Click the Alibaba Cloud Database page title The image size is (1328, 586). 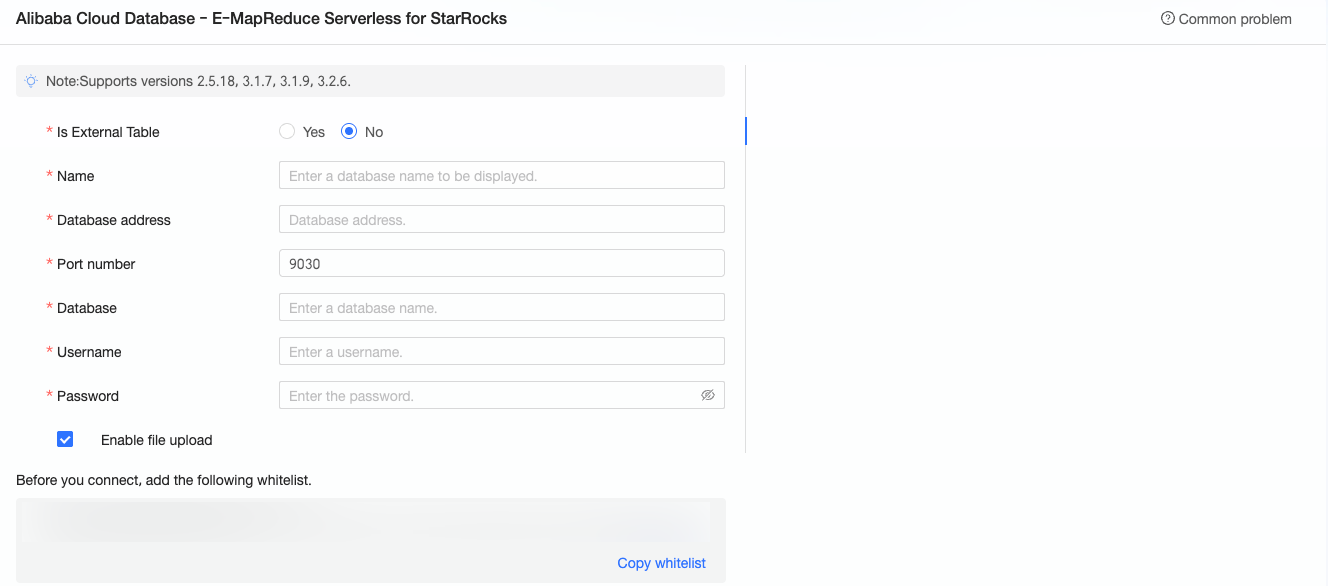coord(261,19)
